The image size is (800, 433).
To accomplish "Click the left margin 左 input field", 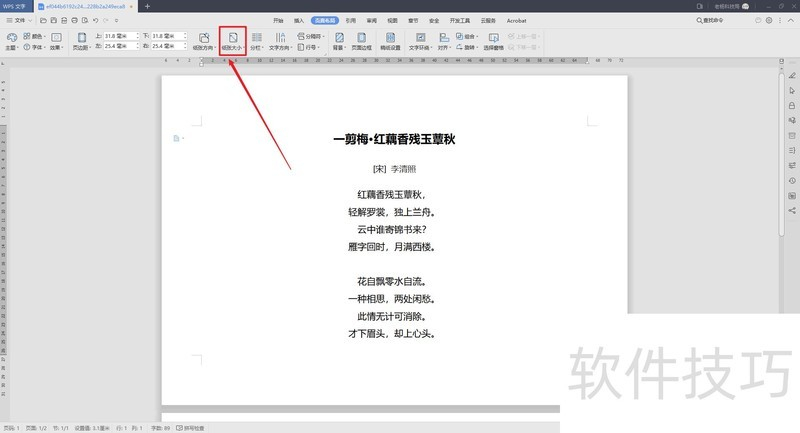I will coord(120,46).
